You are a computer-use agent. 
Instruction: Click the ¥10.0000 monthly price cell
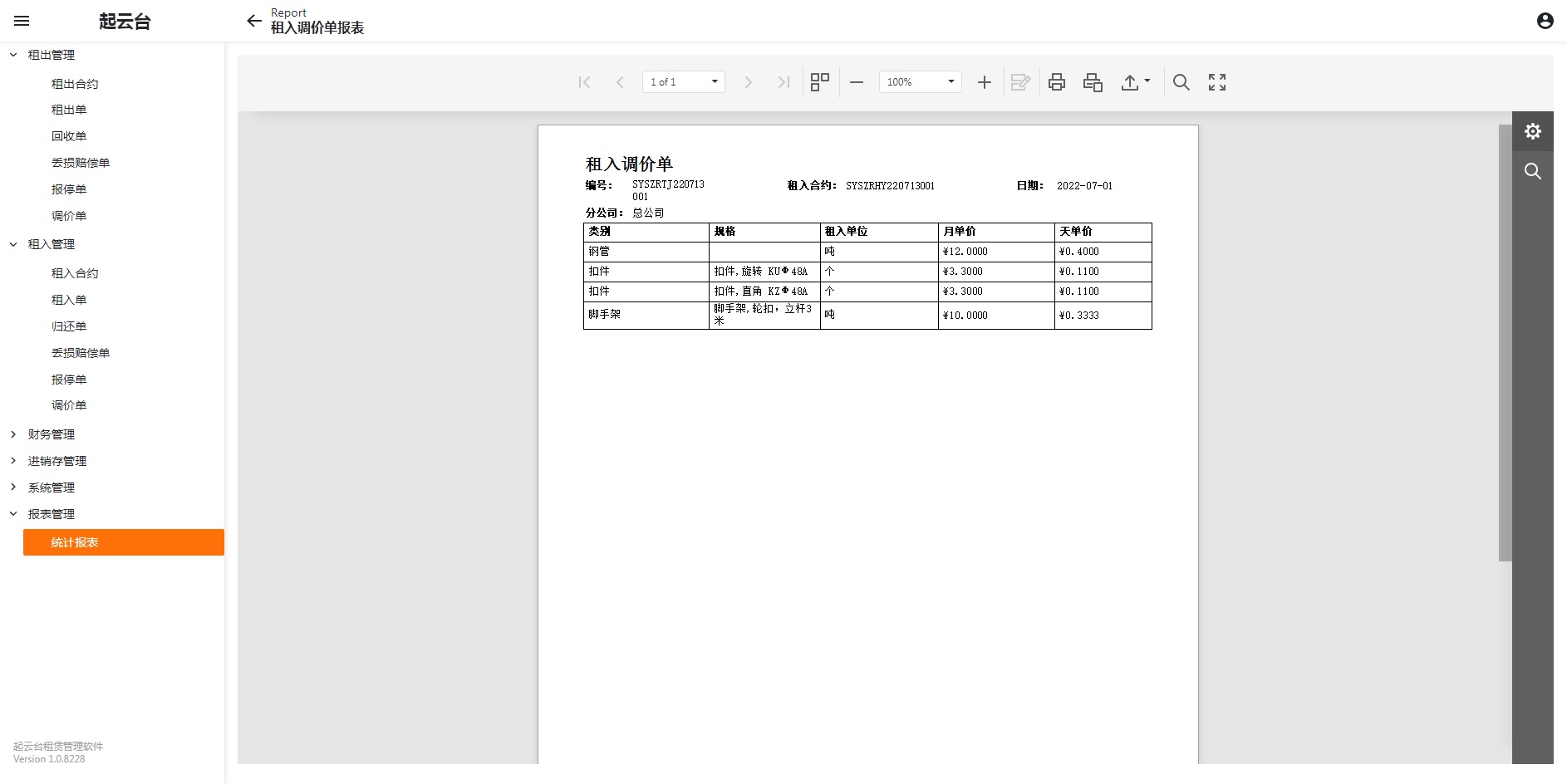coord(996,316)
